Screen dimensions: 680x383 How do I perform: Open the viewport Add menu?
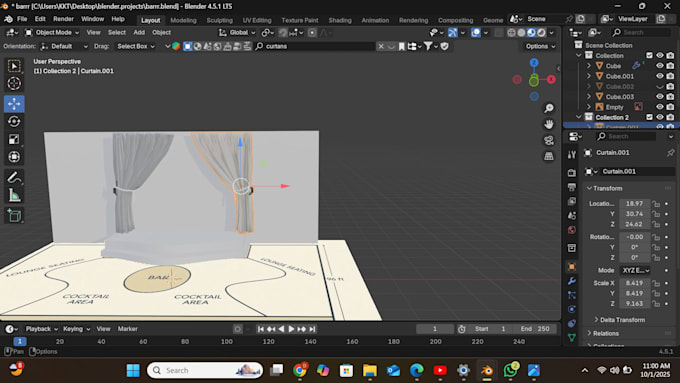point(139,33)
